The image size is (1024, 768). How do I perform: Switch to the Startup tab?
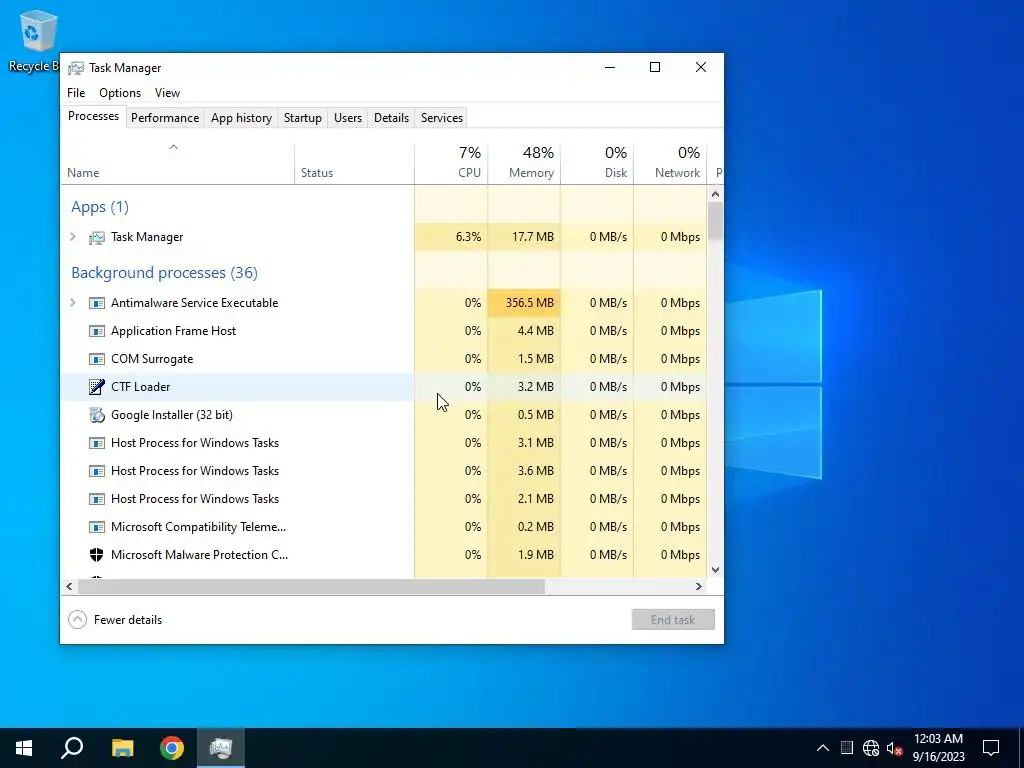pyautogui.click(x=302, y=118)
